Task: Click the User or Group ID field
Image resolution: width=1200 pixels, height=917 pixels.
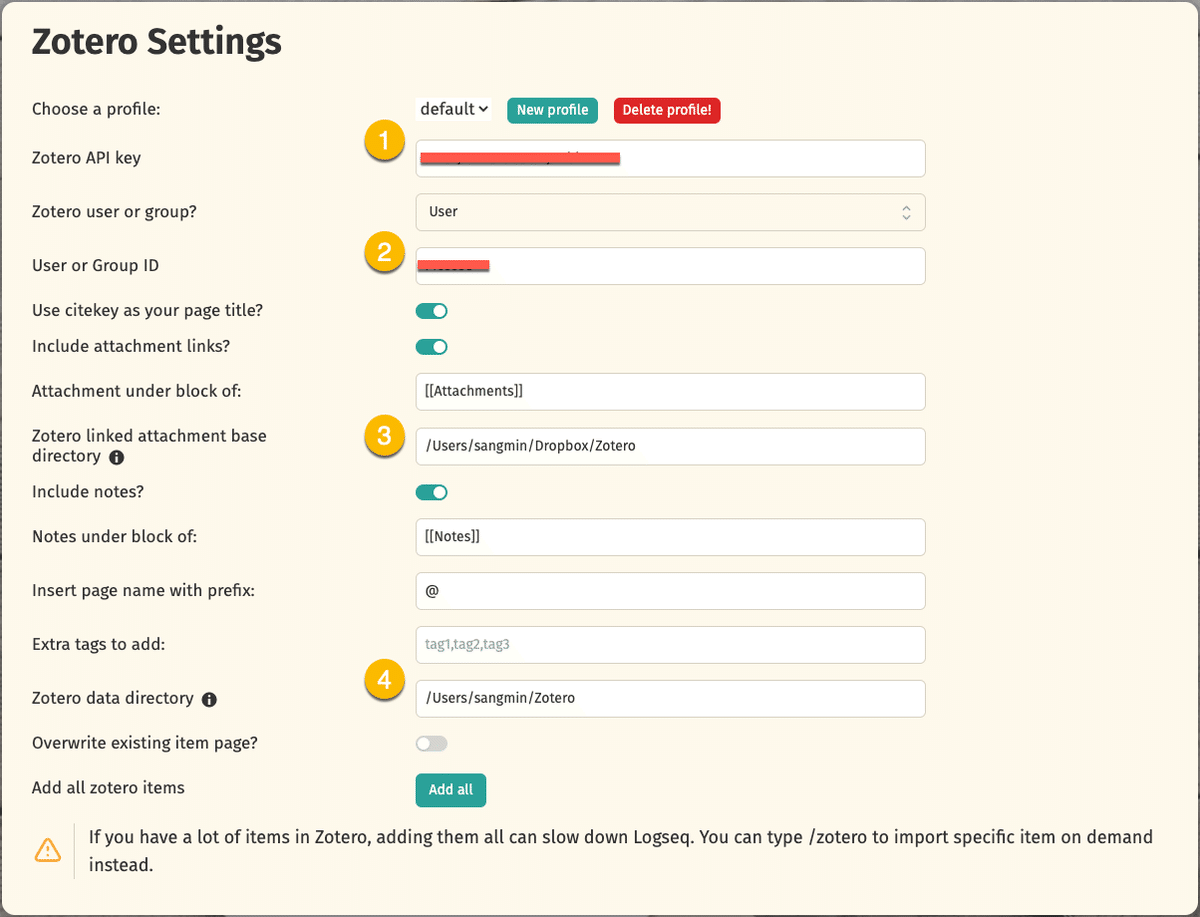Action: pyautogui.click(x=671, y=266)
